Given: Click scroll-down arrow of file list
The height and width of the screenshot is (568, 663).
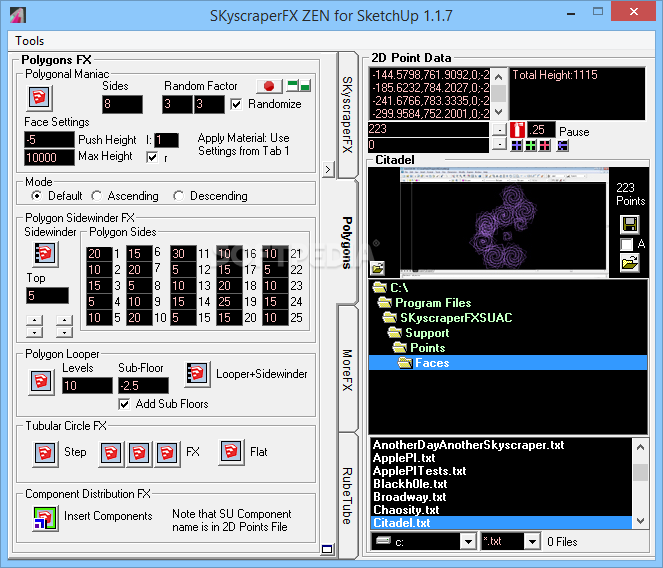Looking at the screenshot, I should pos(640,521).
